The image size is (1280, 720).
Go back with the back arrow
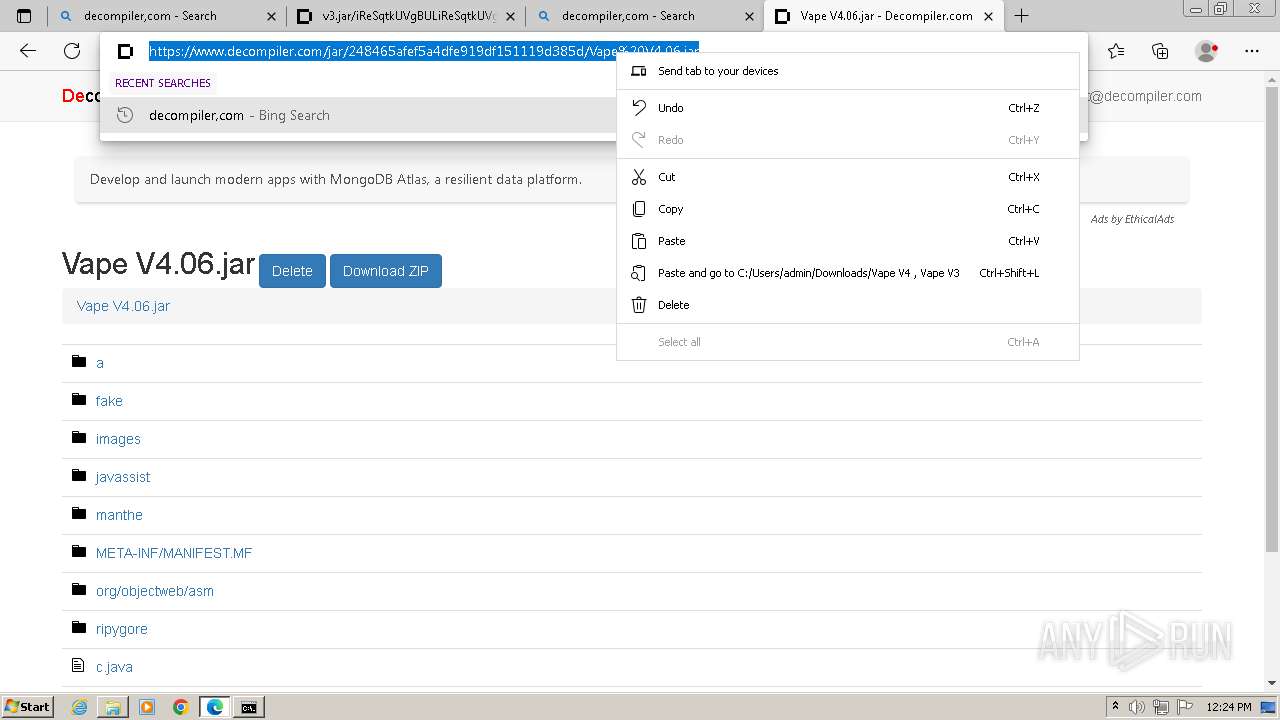pyautogui.click(x=28, y=51)
